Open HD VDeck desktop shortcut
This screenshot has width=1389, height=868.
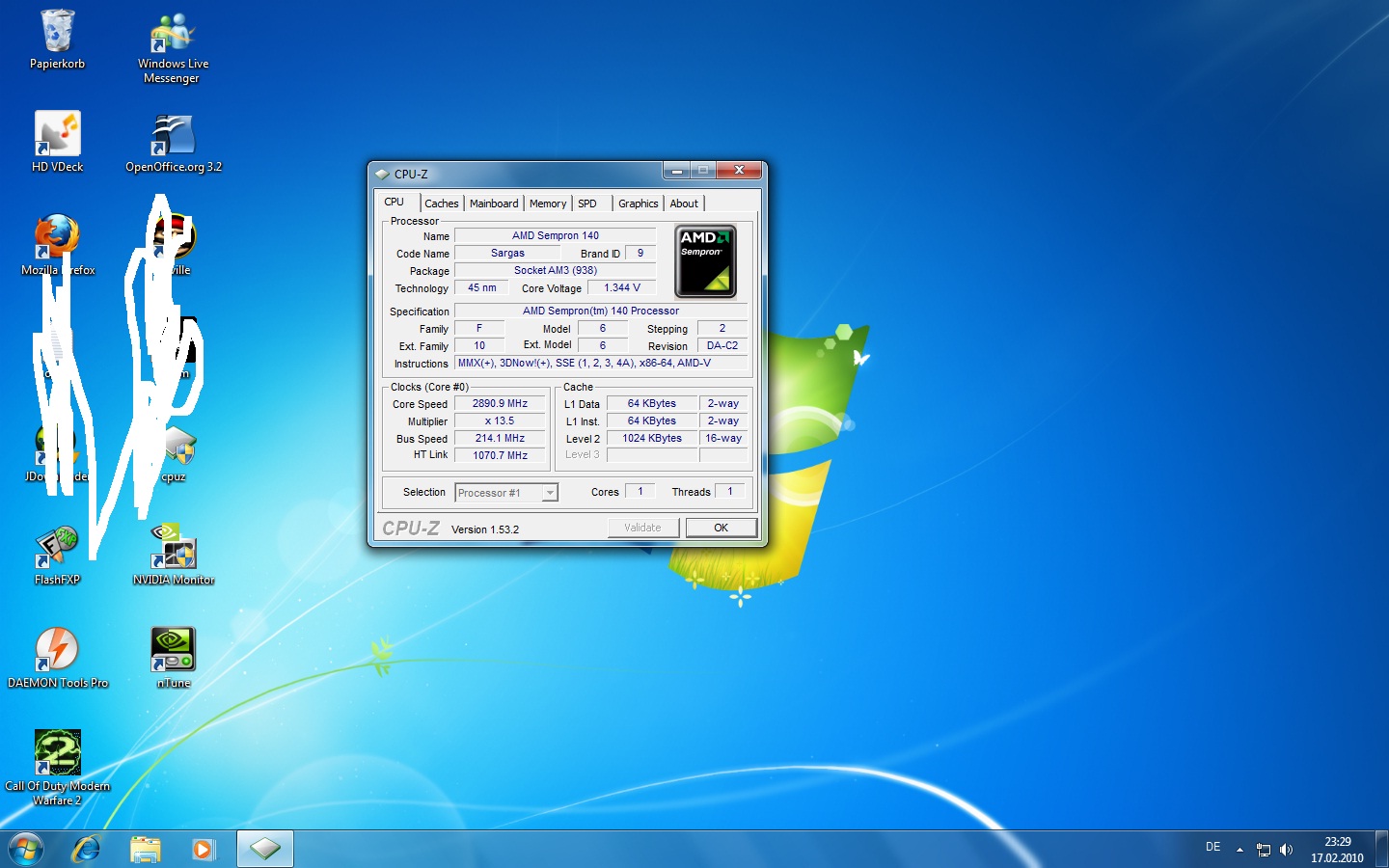[x=57, y=141]
